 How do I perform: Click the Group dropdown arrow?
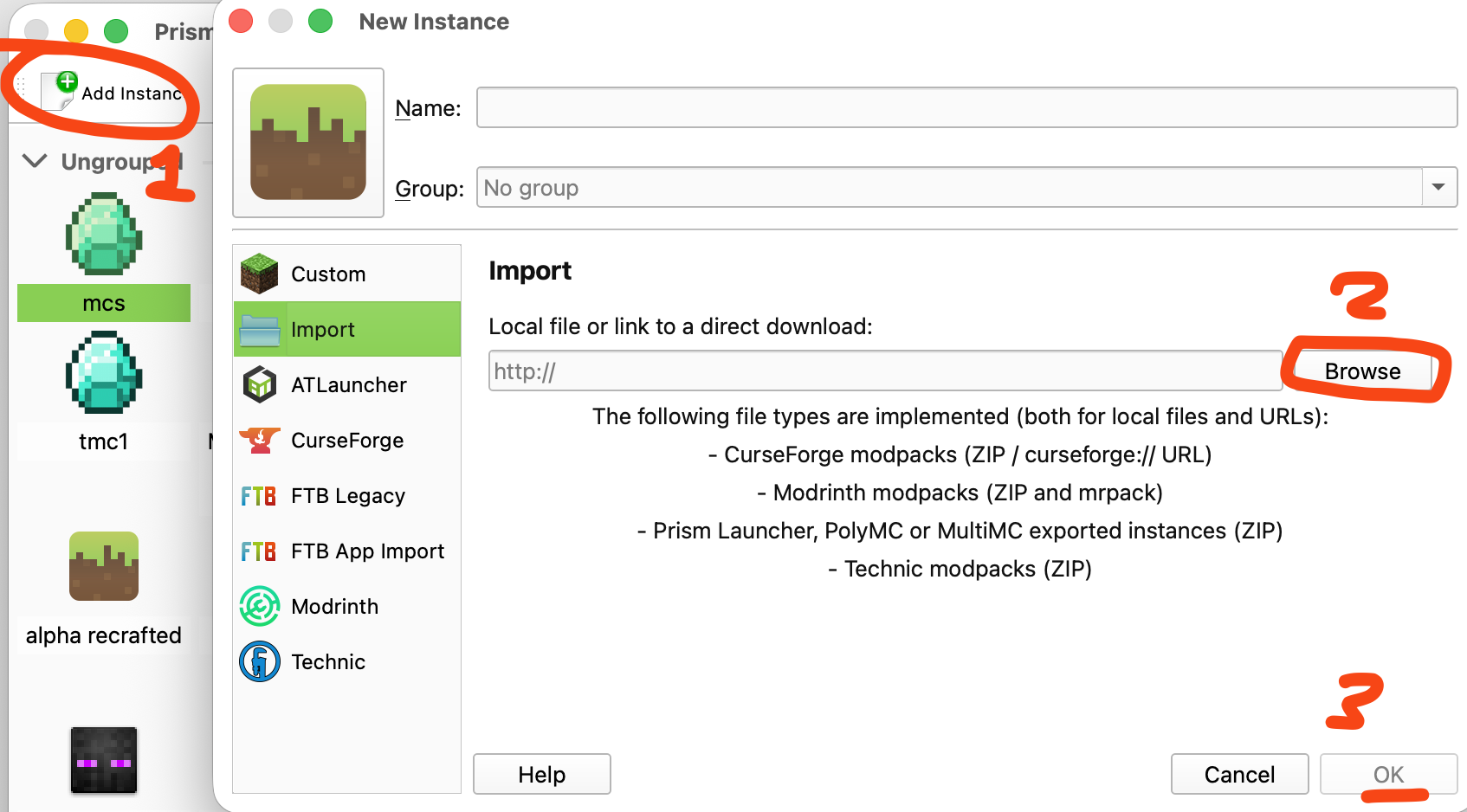click(x=1438, y=187)
